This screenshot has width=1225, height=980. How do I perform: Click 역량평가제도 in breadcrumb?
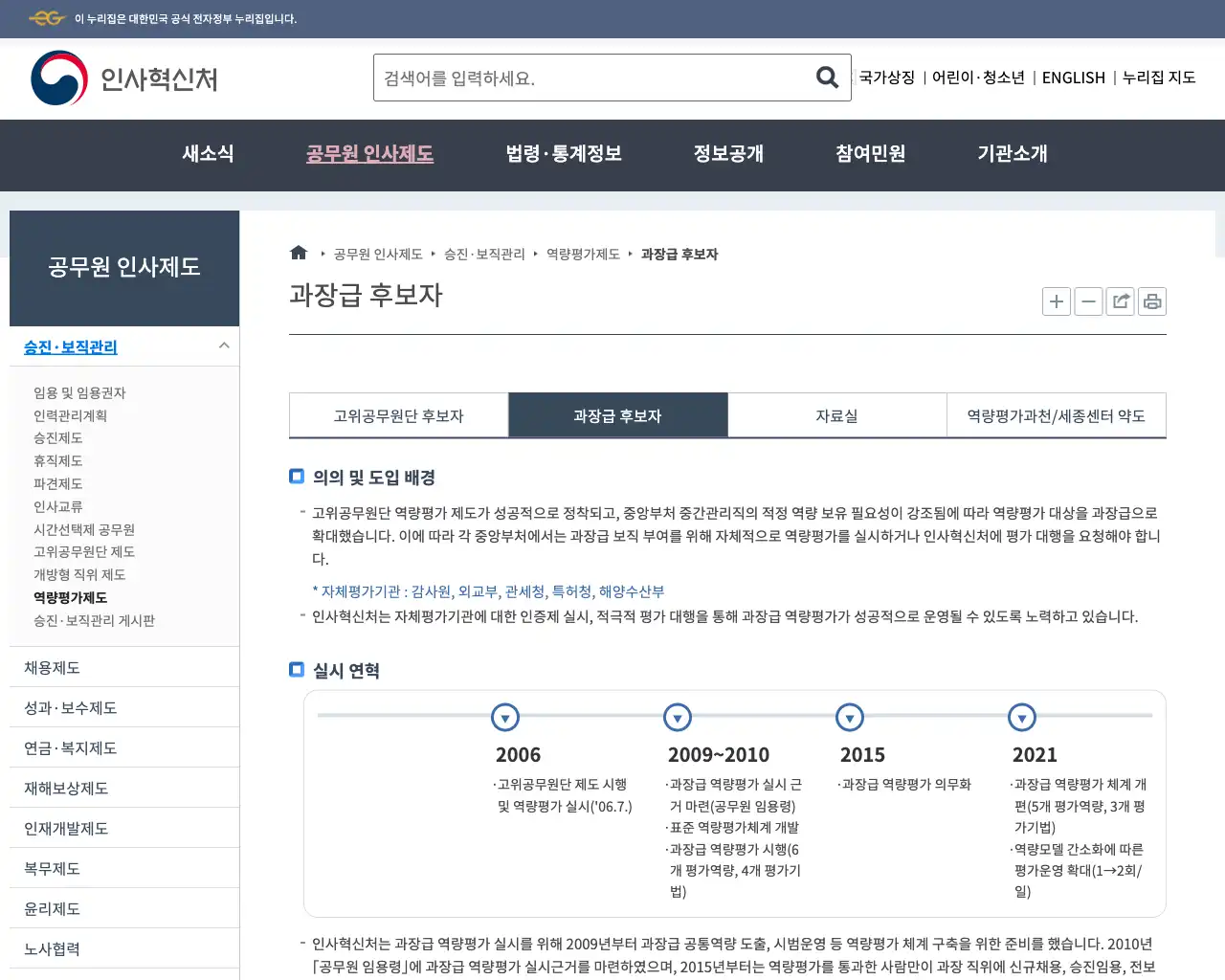[583, 254]
